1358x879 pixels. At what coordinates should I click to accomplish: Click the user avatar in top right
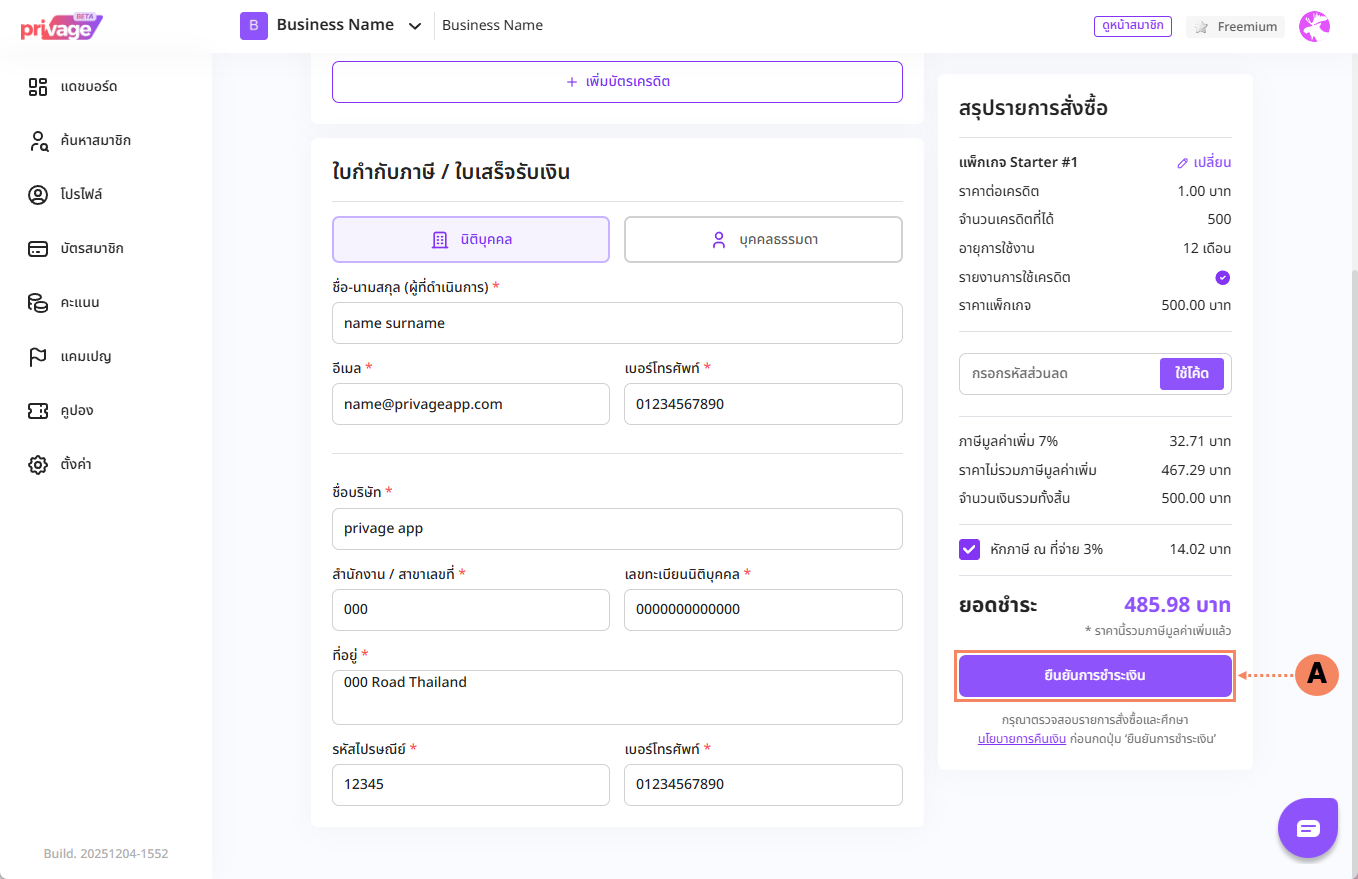1314,27
